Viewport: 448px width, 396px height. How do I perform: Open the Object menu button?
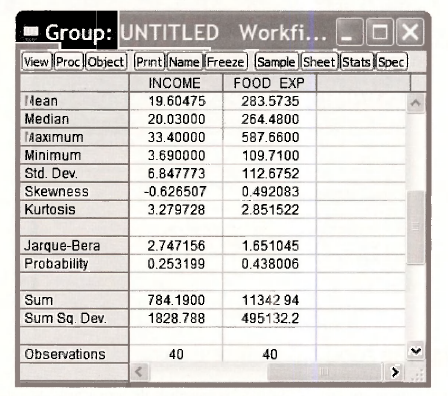click(x=106, y=62)
